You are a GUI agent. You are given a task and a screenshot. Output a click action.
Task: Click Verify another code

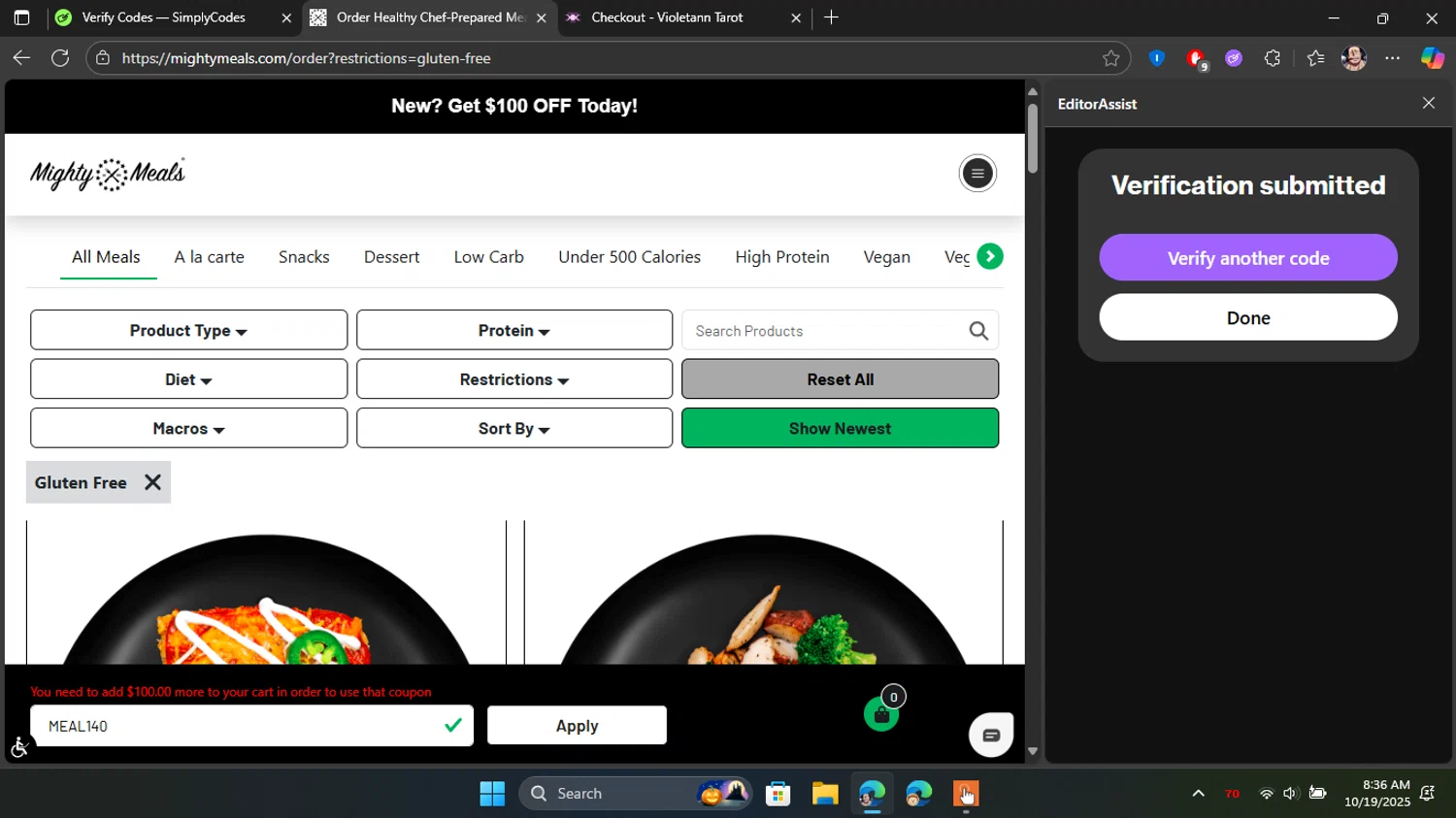1248,258
